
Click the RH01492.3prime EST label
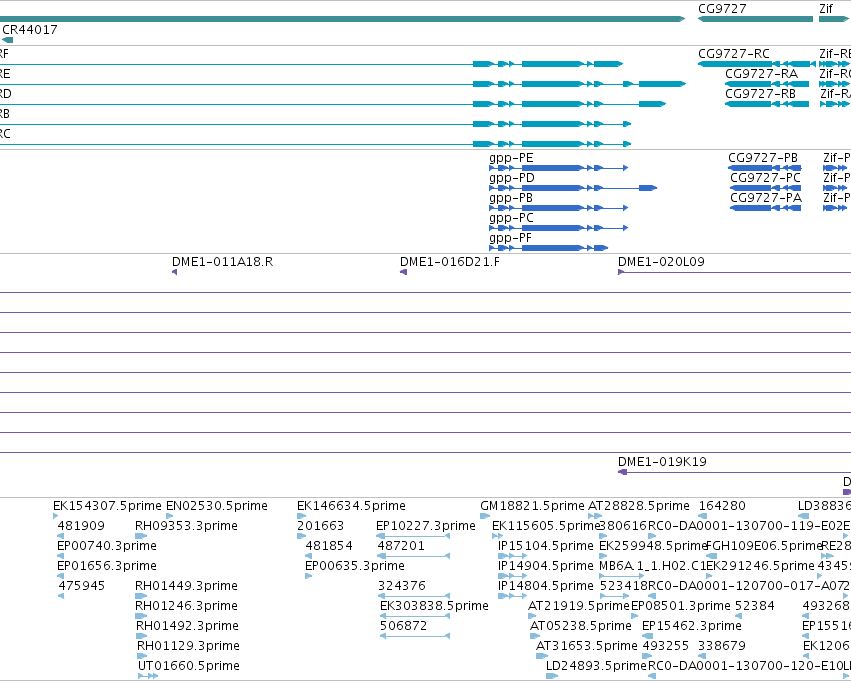click(x=187, y=627)
